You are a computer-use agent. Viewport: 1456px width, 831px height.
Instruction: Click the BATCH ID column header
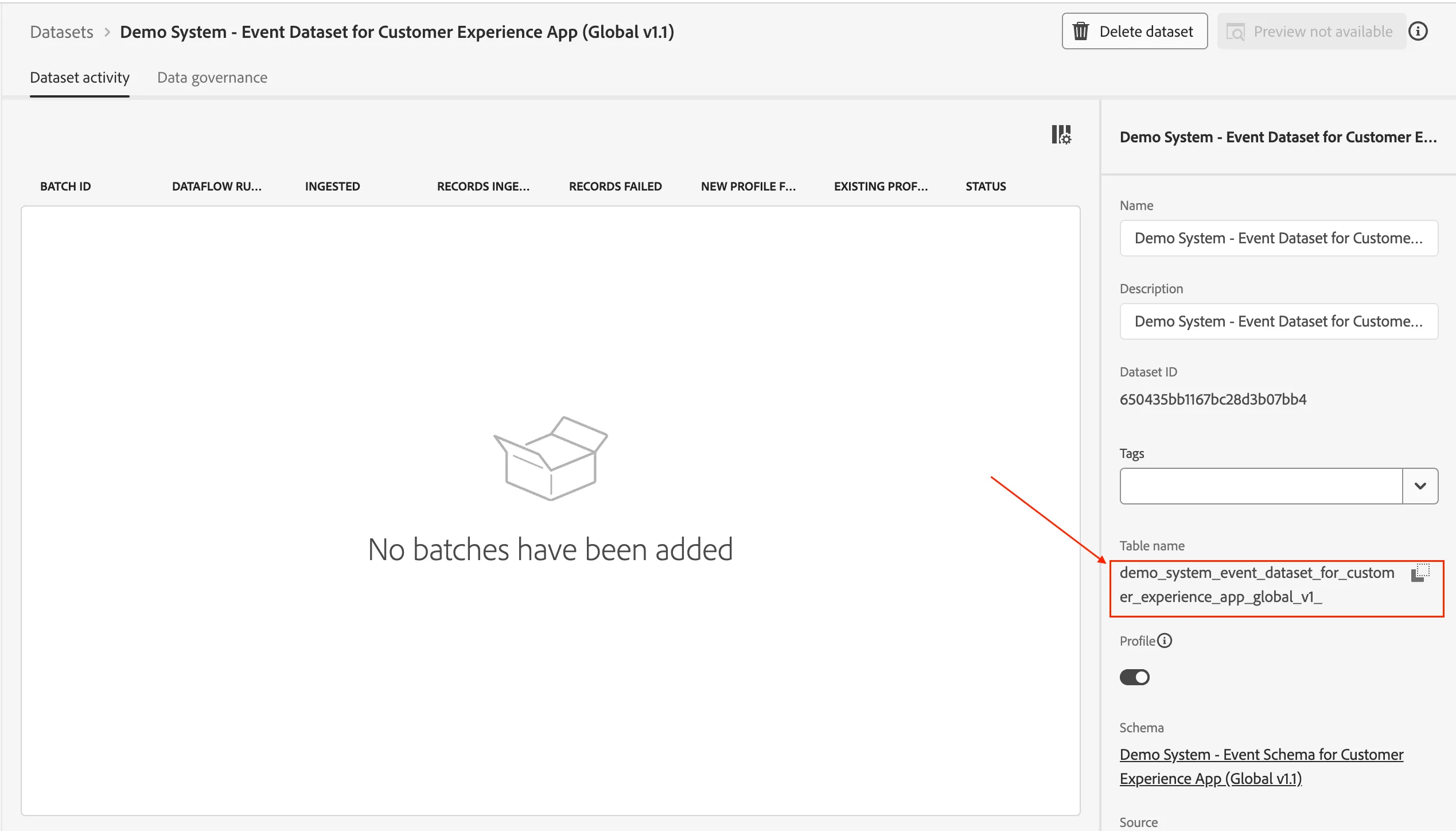point(65,187)
